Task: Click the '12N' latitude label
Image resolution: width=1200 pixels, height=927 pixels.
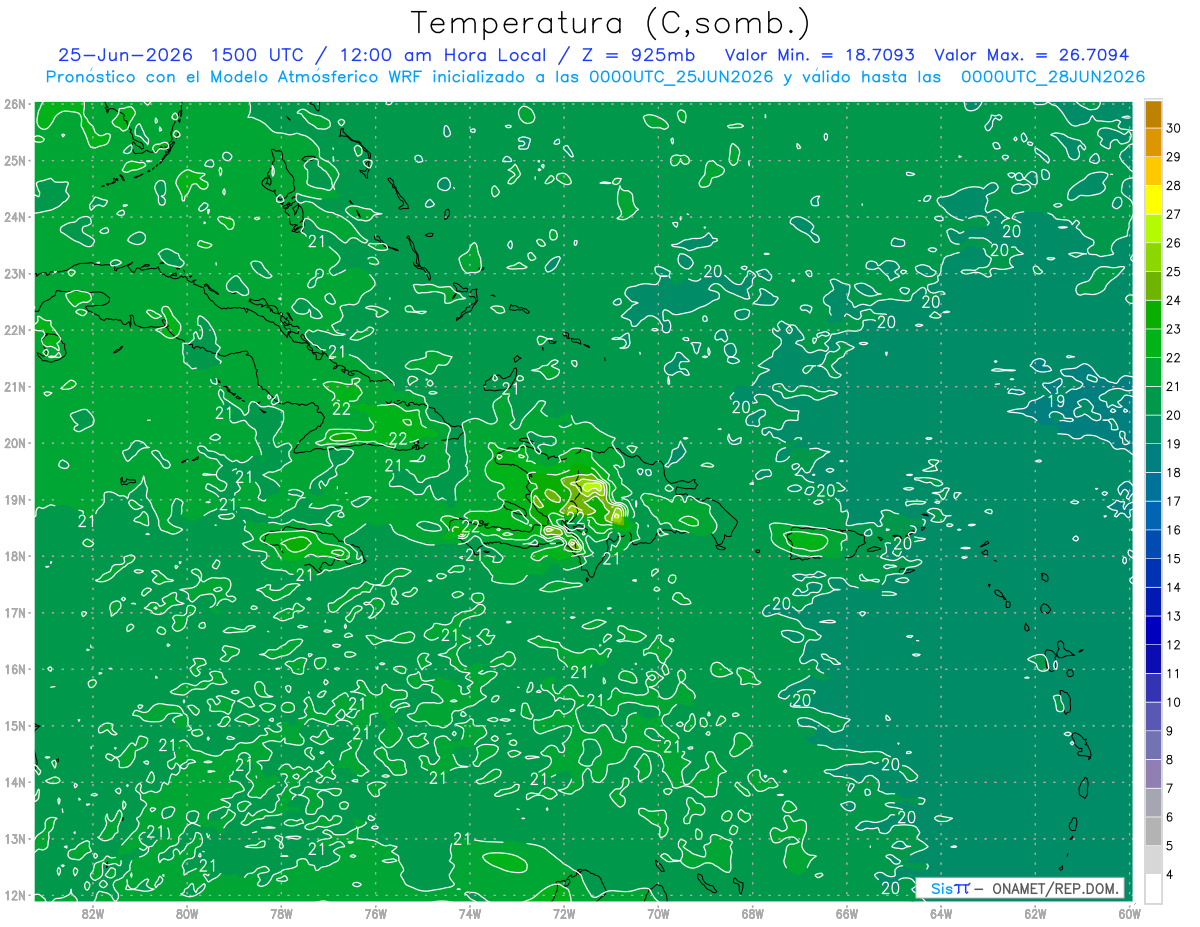Action: click(15, 895)
